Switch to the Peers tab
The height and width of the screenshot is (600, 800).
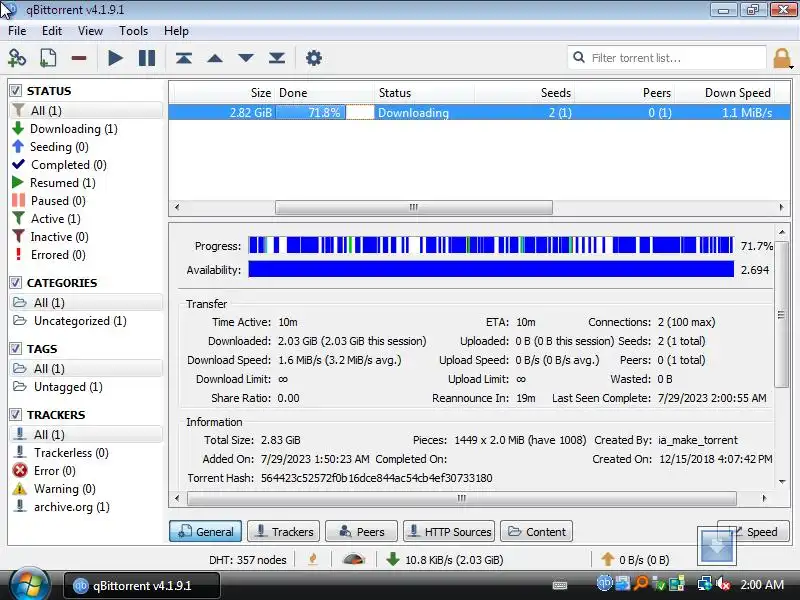(x=361, y=532)
